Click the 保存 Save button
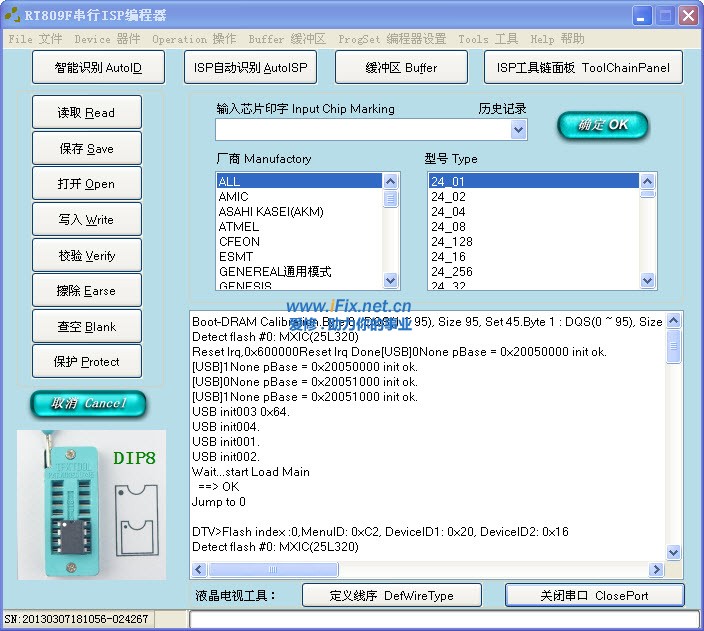704x631 pixels. tap(87, 148)
